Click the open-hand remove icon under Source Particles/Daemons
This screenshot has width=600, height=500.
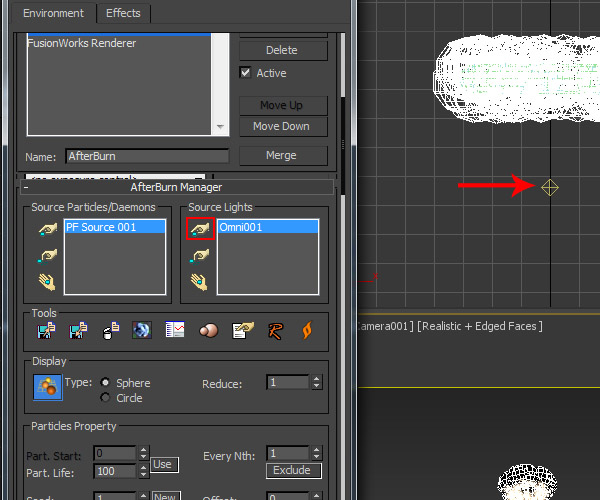(x=47, y=282)
